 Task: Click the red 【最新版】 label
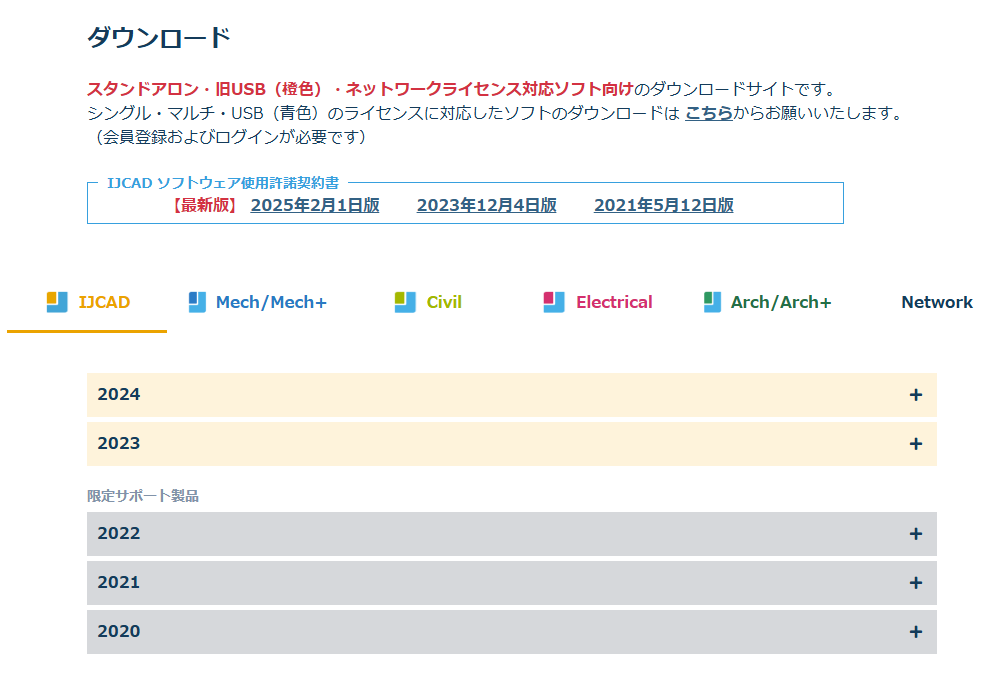pos(205,205)
